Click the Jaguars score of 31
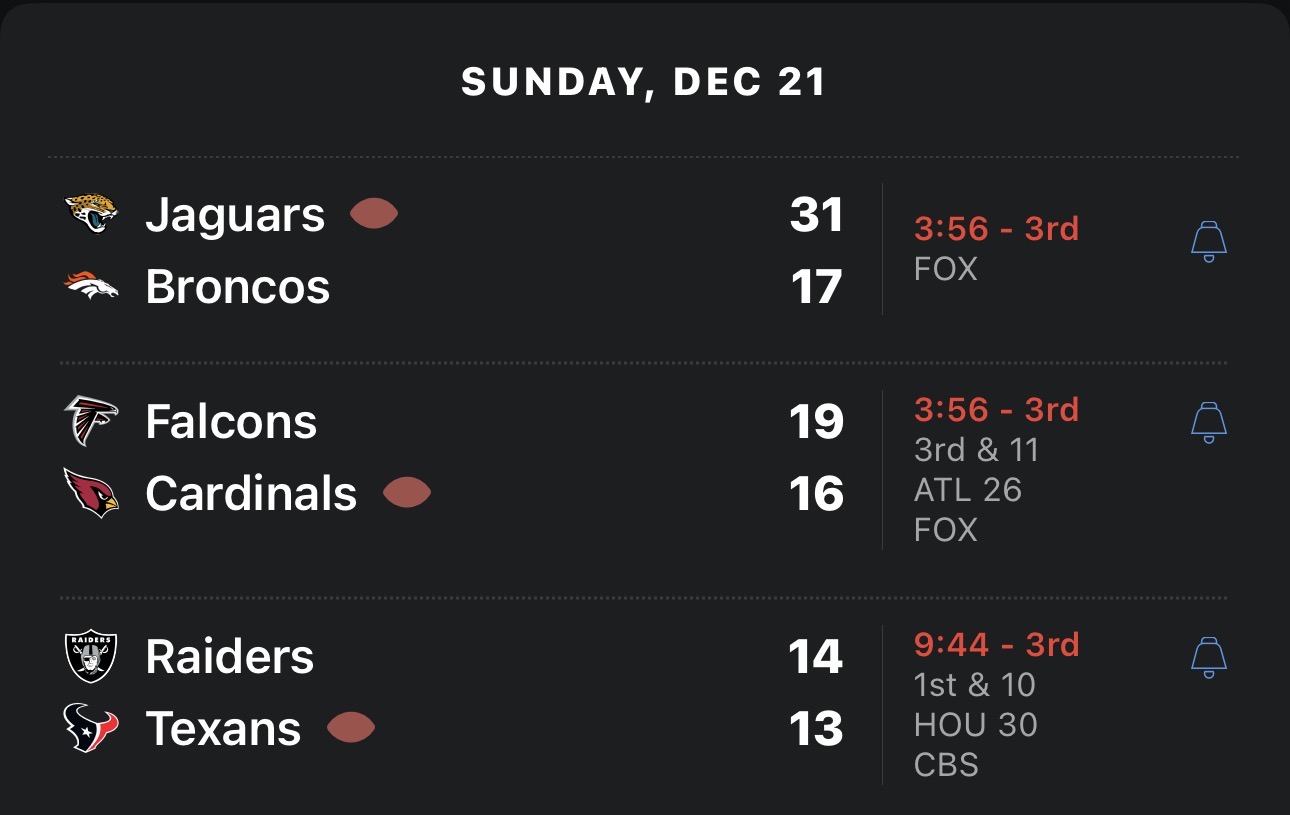 [816, 215]
